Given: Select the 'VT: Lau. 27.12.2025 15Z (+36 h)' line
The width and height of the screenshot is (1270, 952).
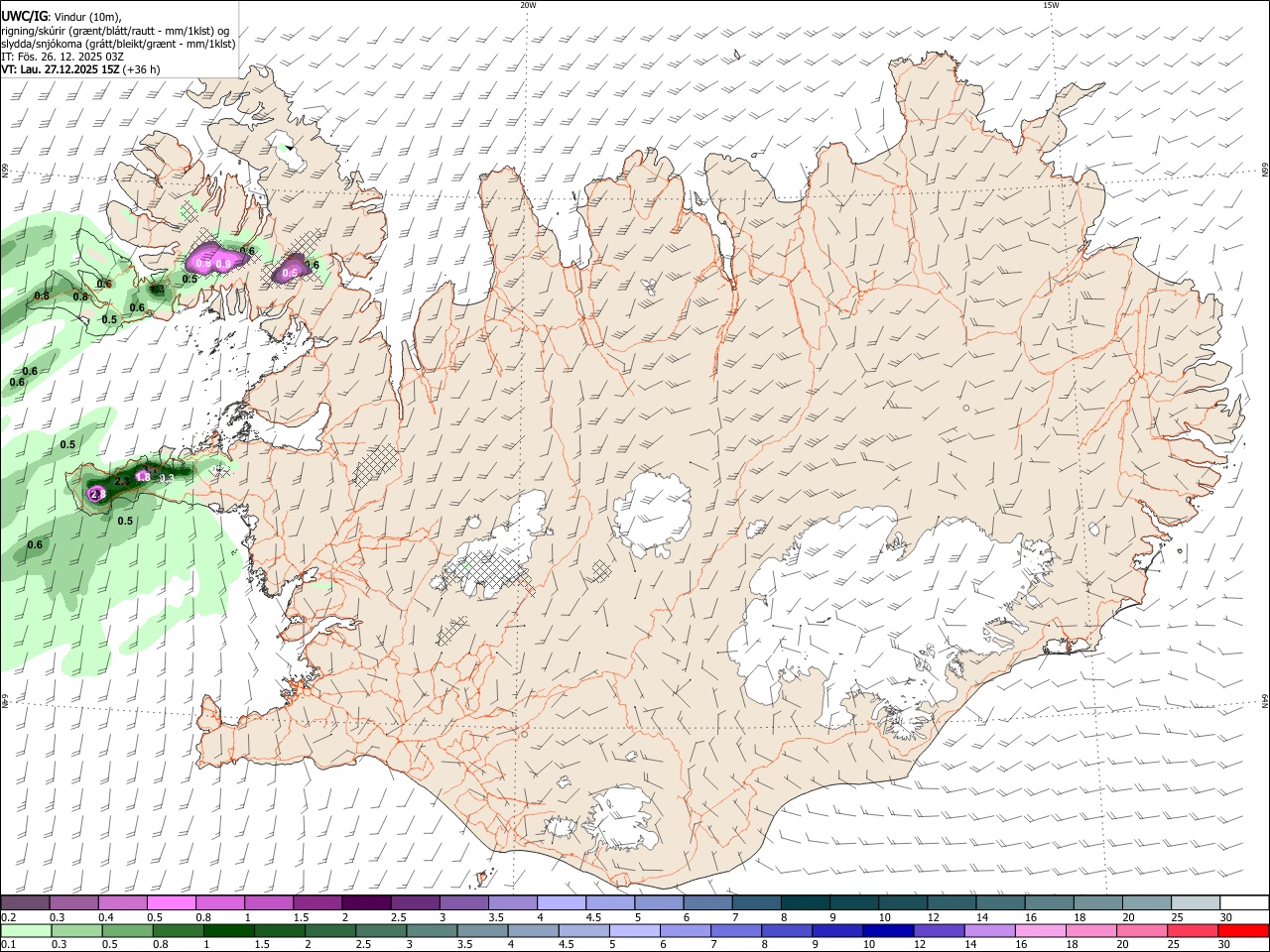Looking at the screenshot, I should (80, 69).
